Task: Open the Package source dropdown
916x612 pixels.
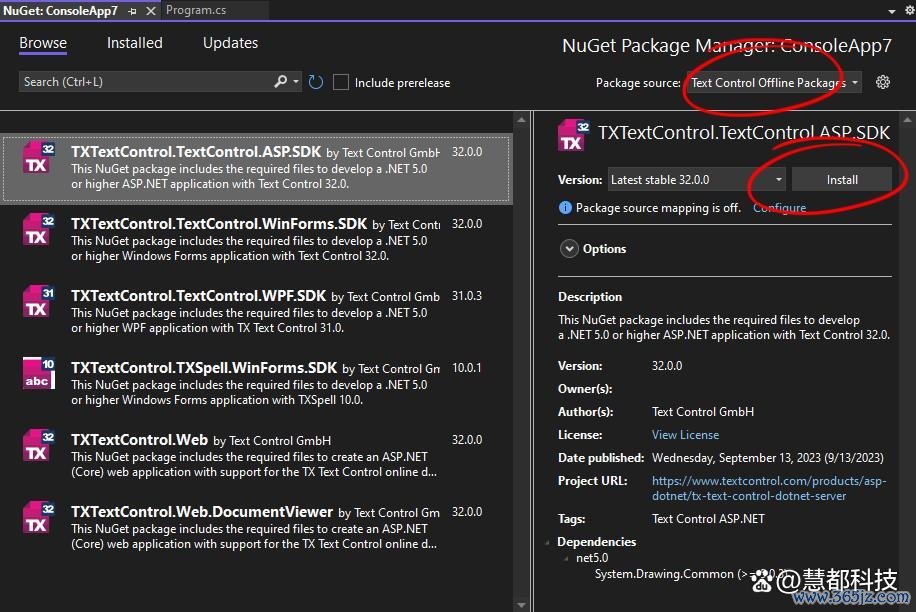Action: [x=773, y=83]
